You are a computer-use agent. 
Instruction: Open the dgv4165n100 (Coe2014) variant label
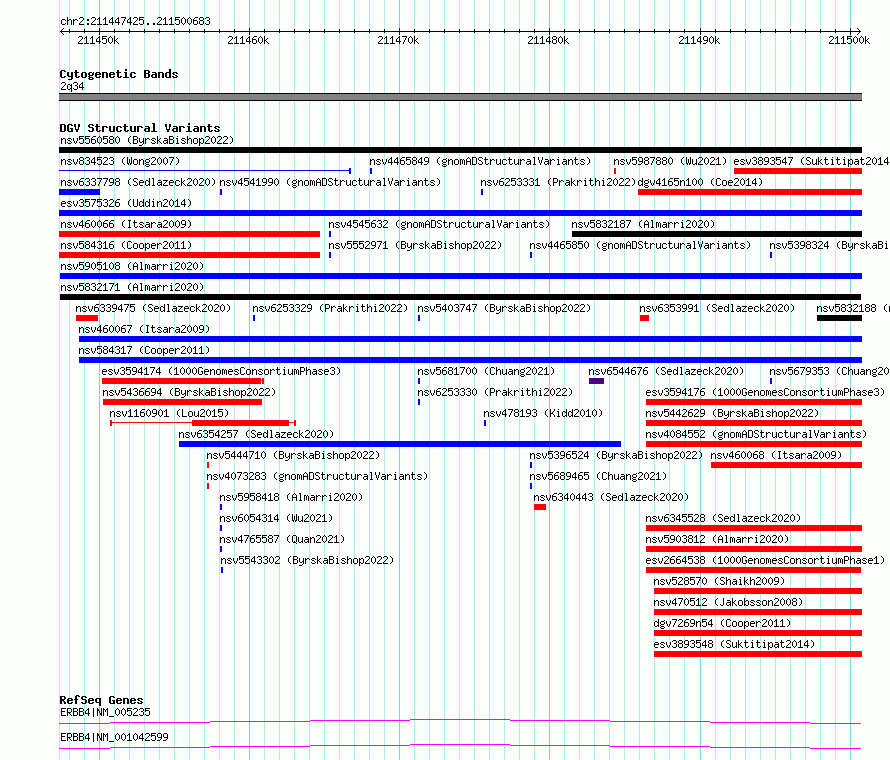coord(700,182)
